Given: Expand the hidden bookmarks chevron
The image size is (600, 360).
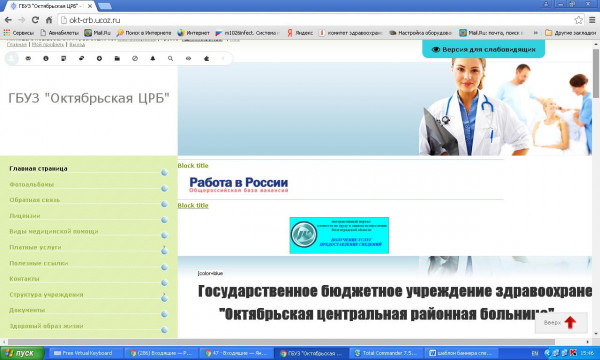Looking at the screenshot, I should click(535, 33).
